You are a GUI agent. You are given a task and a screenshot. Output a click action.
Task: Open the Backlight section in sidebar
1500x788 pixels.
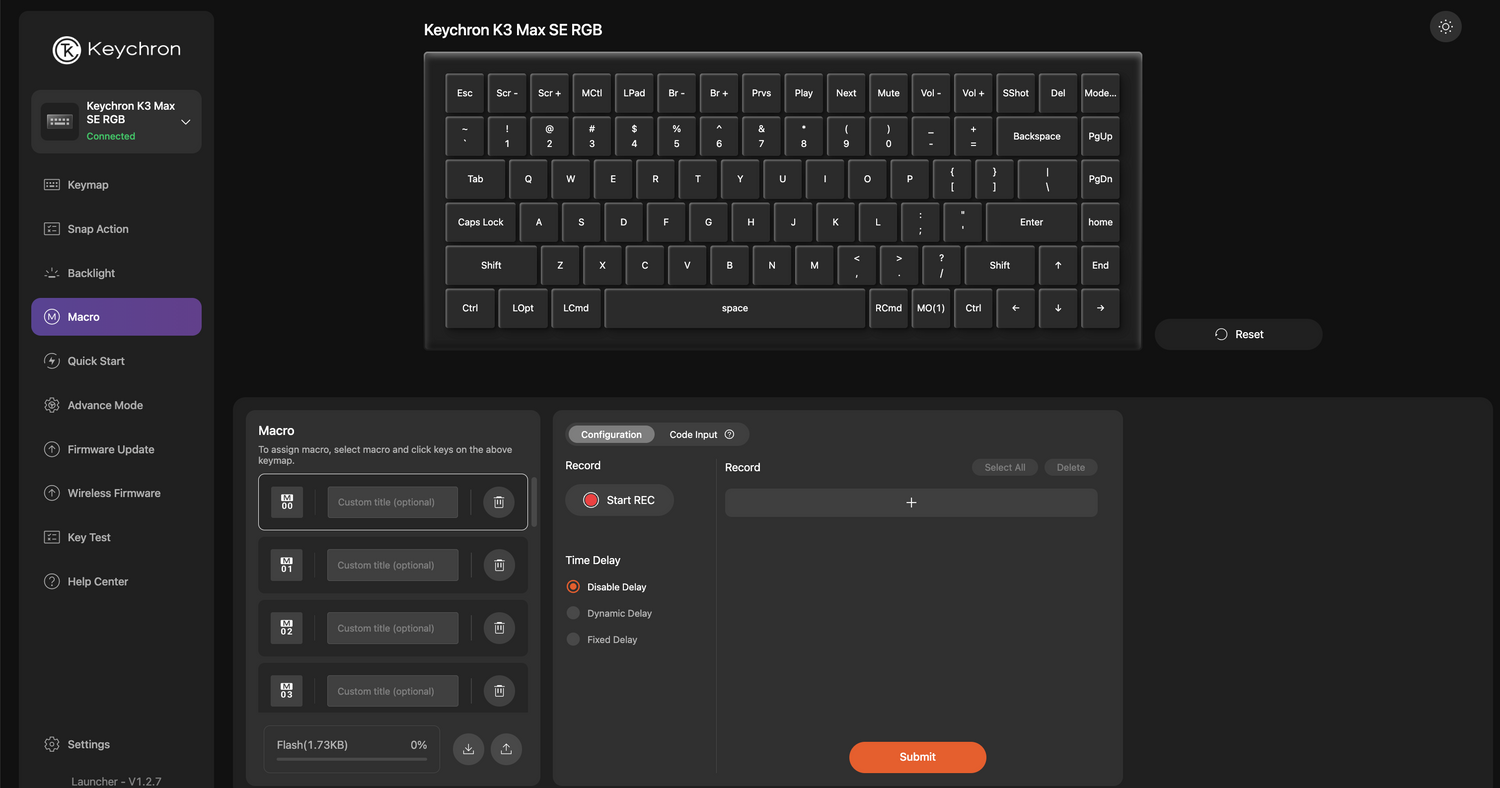91,273
